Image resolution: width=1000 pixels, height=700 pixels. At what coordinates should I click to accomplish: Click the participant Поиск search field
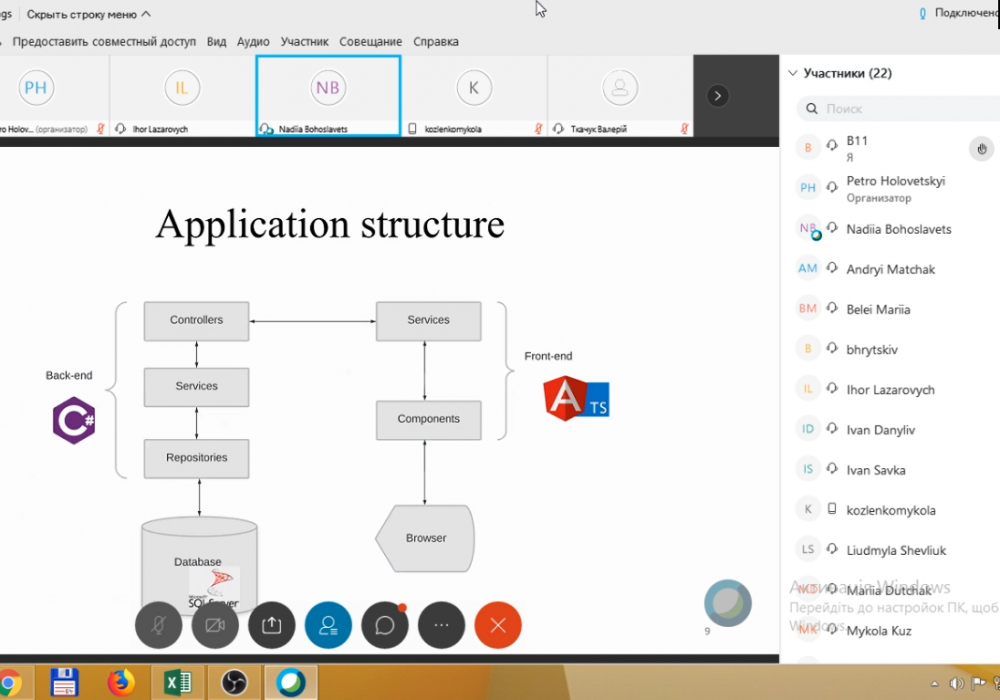click(x=900, y=108)
